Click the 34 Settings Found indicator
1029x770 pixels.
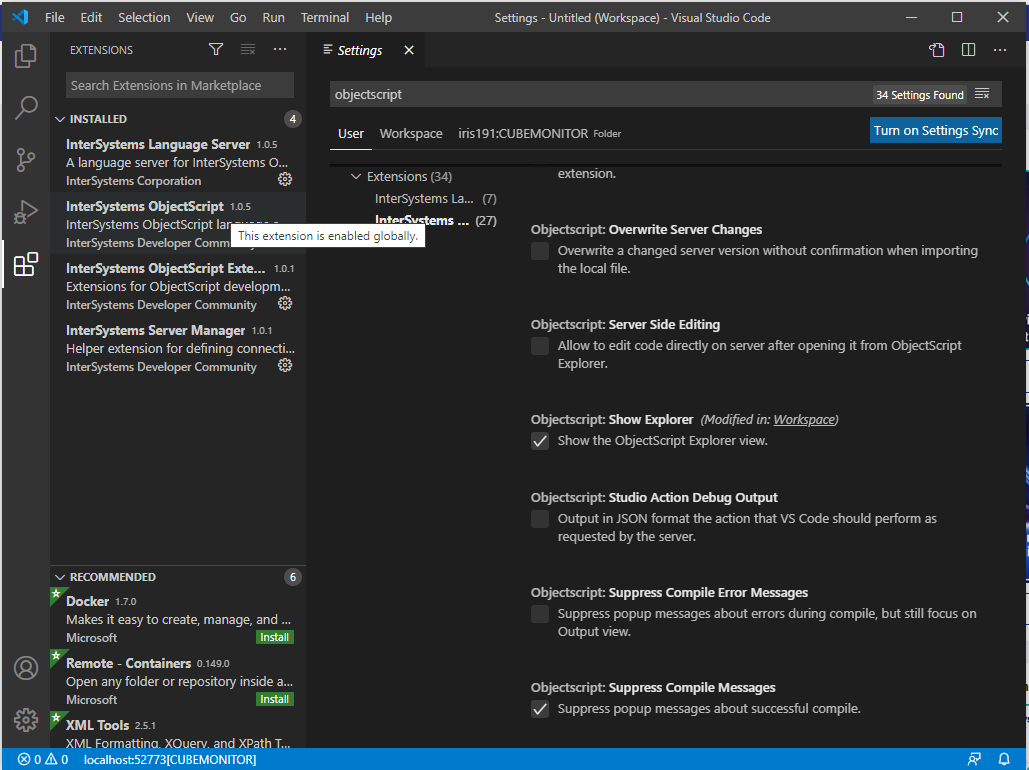(x=919, y=95)
